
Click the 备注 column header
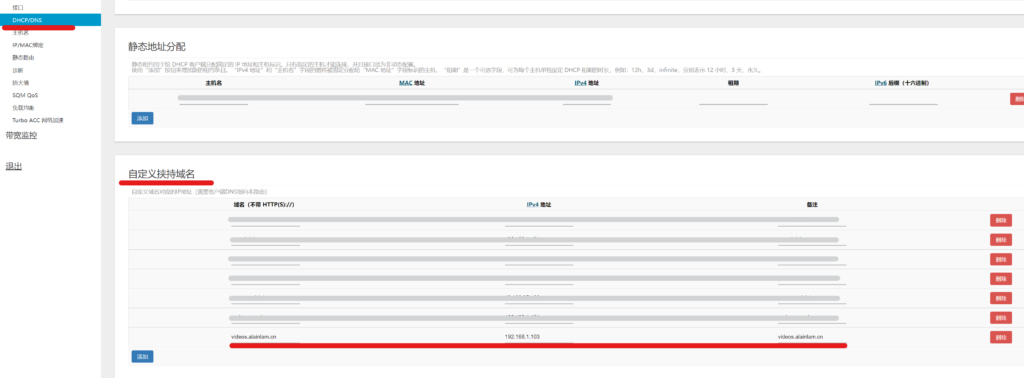pyautogui.click(x=812, y=204)
